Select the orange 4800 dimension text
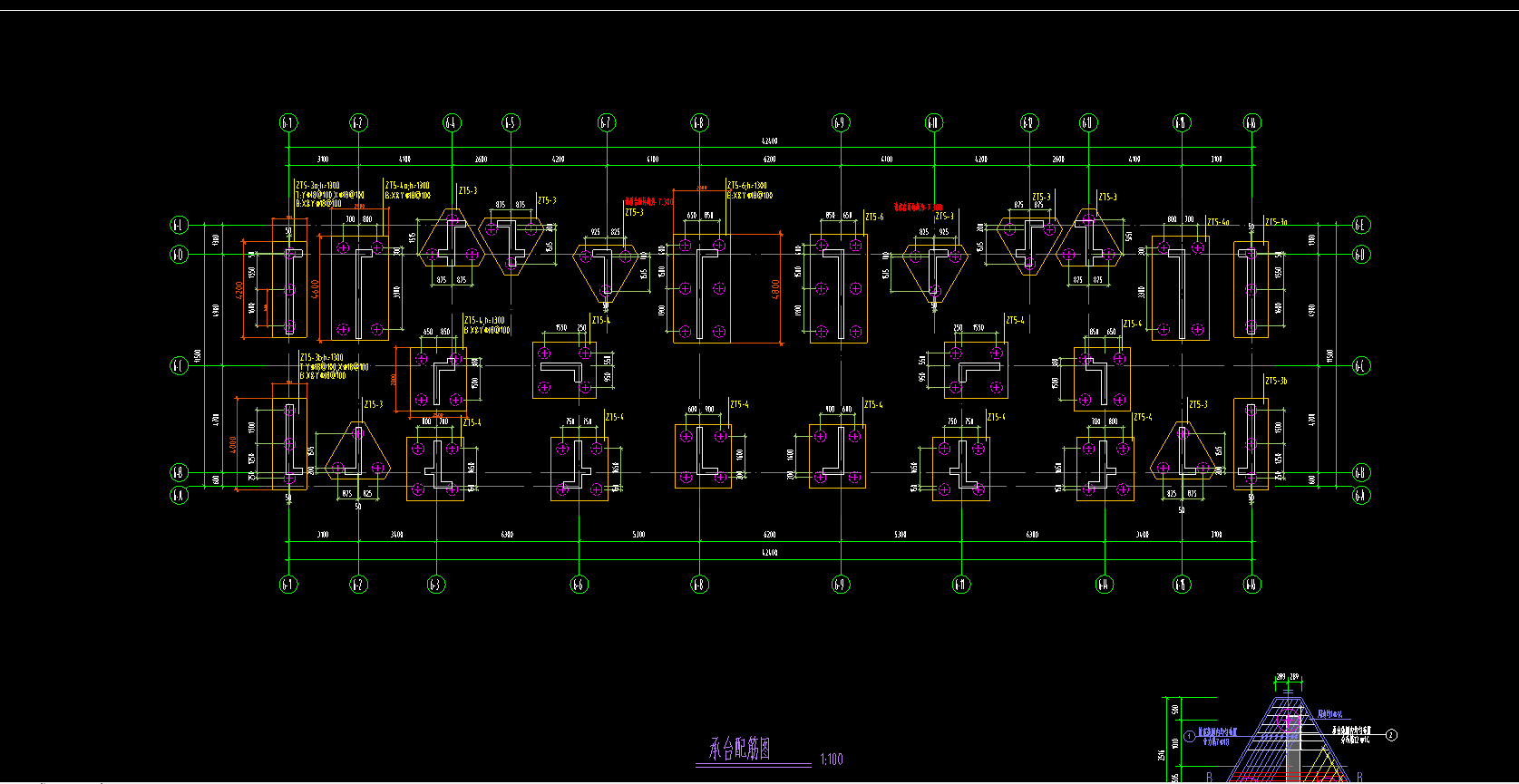Viewport: 1519px width, 784px height. coord(775,289)
